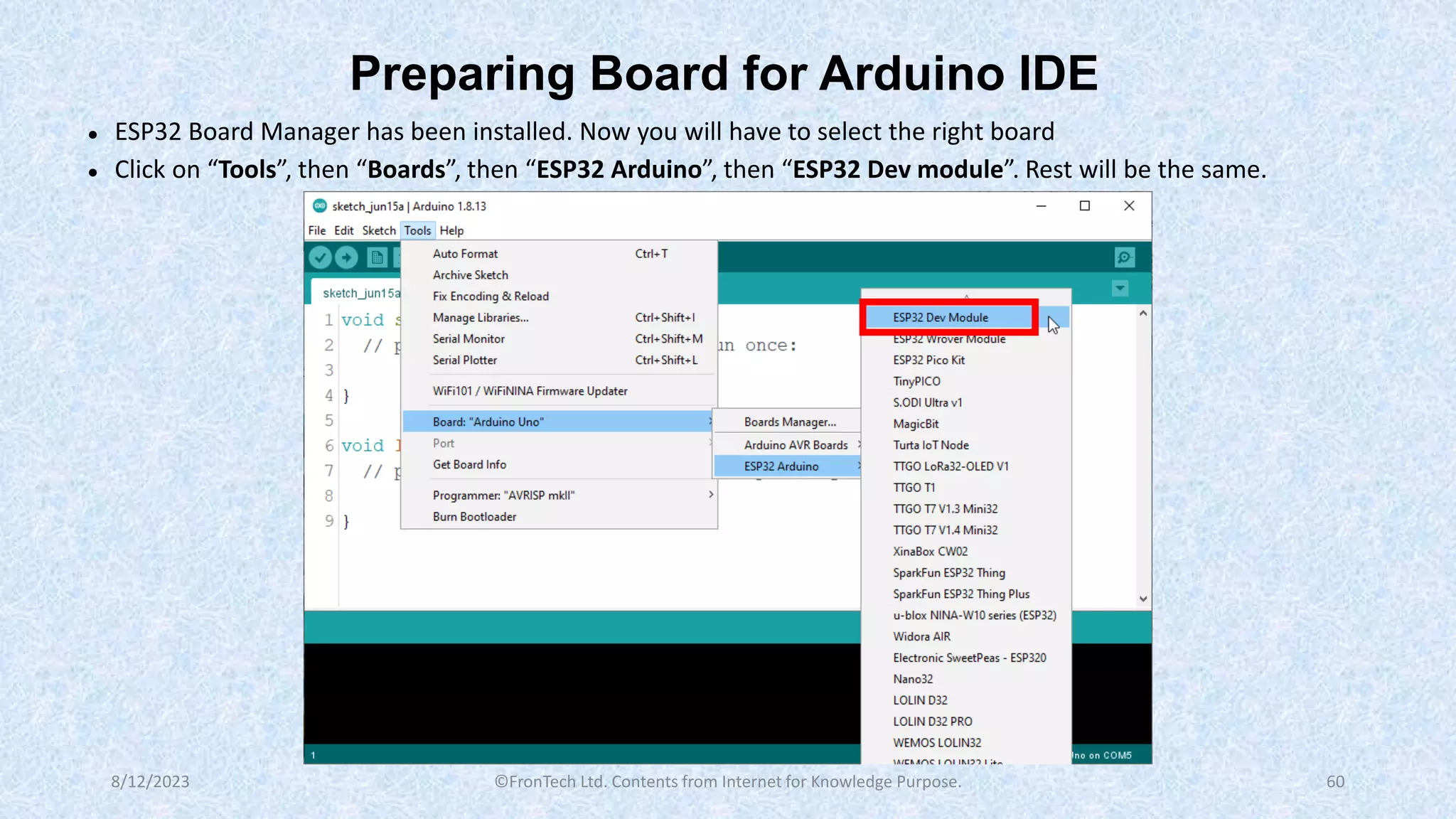Select ESP32 Wrover Module board
Image resolution: width=1456 pixels, height=819 pixels.
(966, 339)
